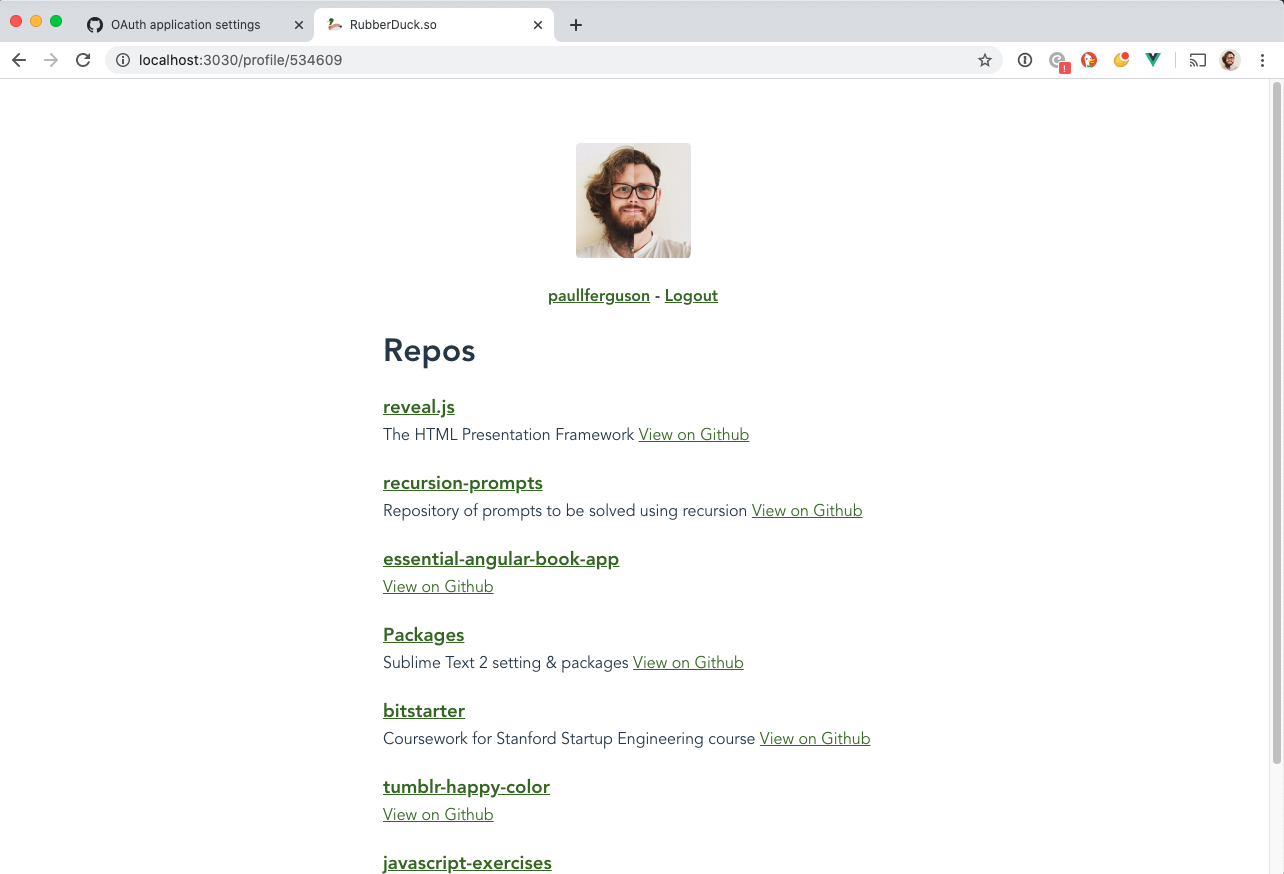Click the profile photo thumbnail
The height and width of the screenshot is (874, 1284).
pyautogui.click(x=633, y=200)
